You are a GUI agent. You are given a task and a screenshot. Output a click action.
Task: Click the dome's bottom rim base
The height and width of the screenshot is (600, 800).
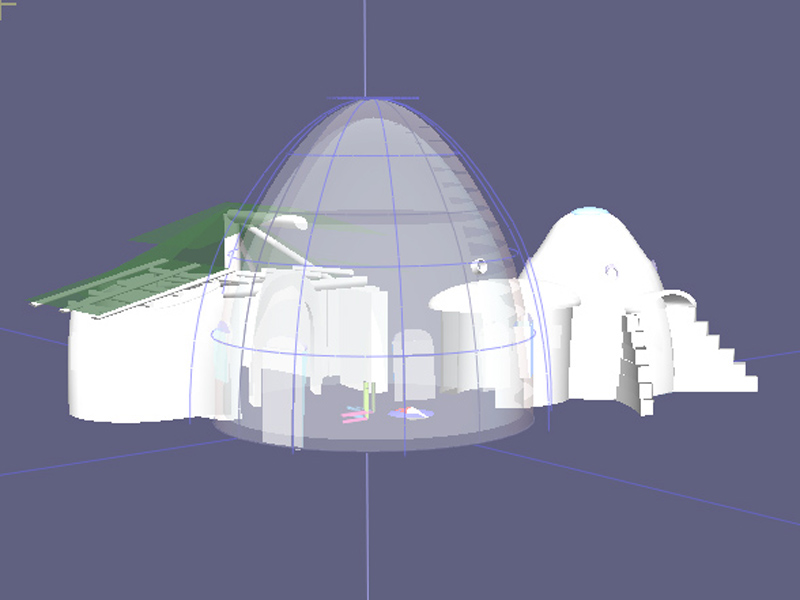click(x=370, y=443)
